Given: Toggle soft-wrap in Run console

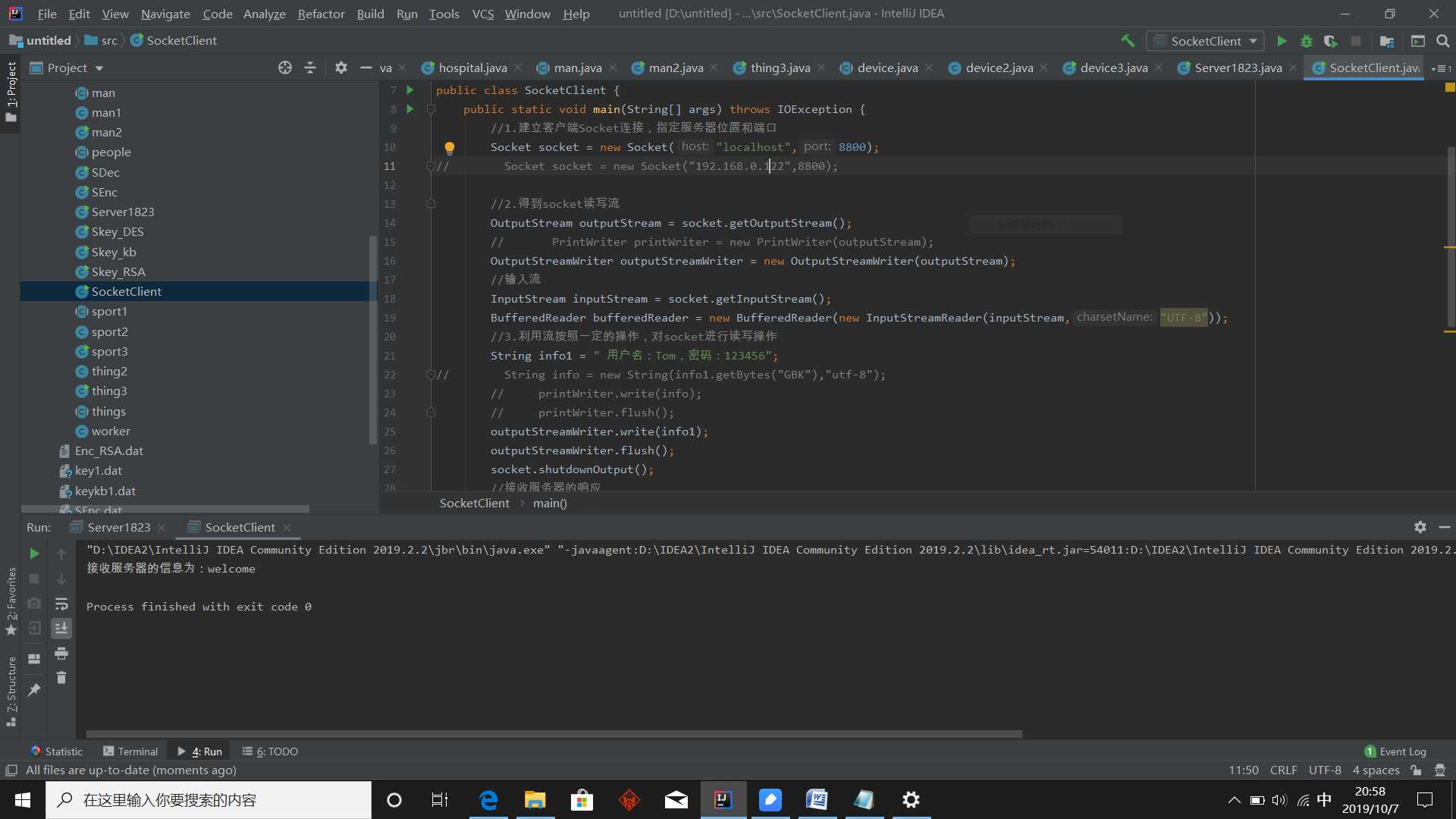Looking at the screenshot, I should [x=61, y=604].
